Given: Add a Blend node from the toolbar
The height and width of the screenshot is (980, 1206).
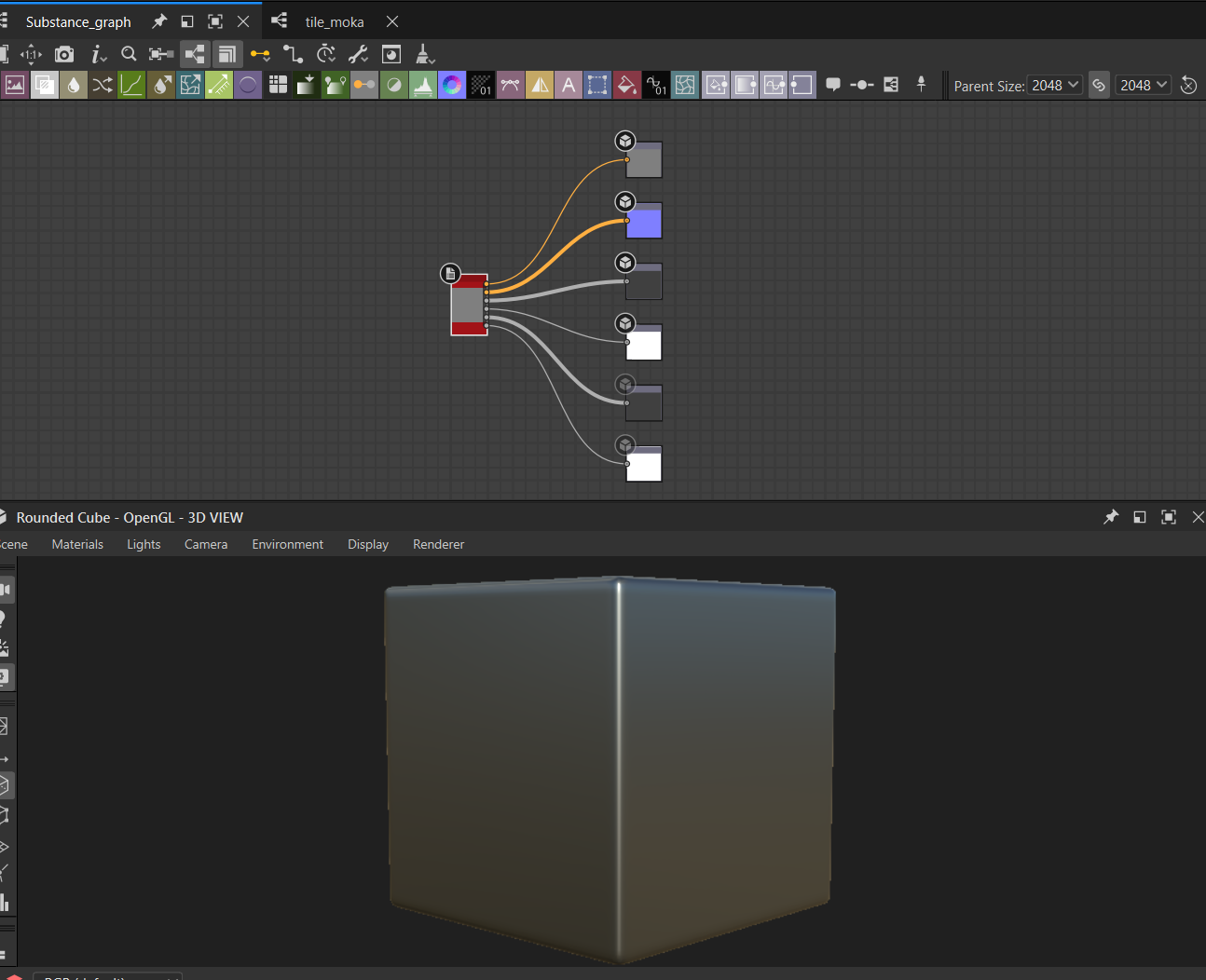Looking at the screenshot, I should [44, 86].
